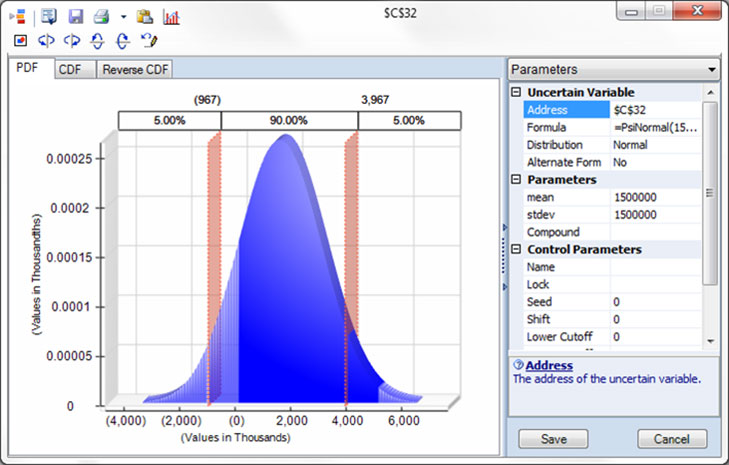Click the printer icon
The image size is (729, 465).
pyautogui.click(x=101, y=17)
